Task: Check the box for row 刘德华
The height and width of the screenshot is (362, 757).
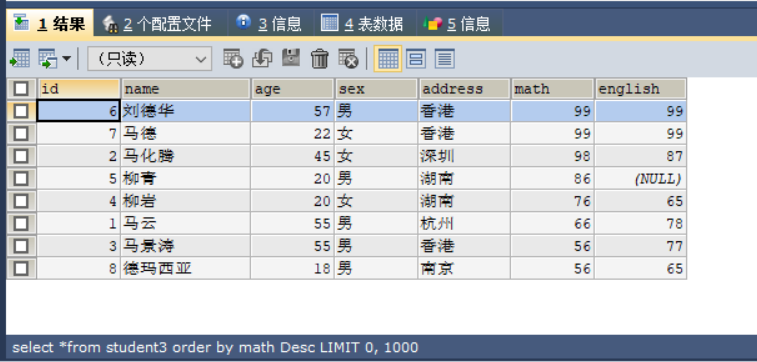Action: 21,111
